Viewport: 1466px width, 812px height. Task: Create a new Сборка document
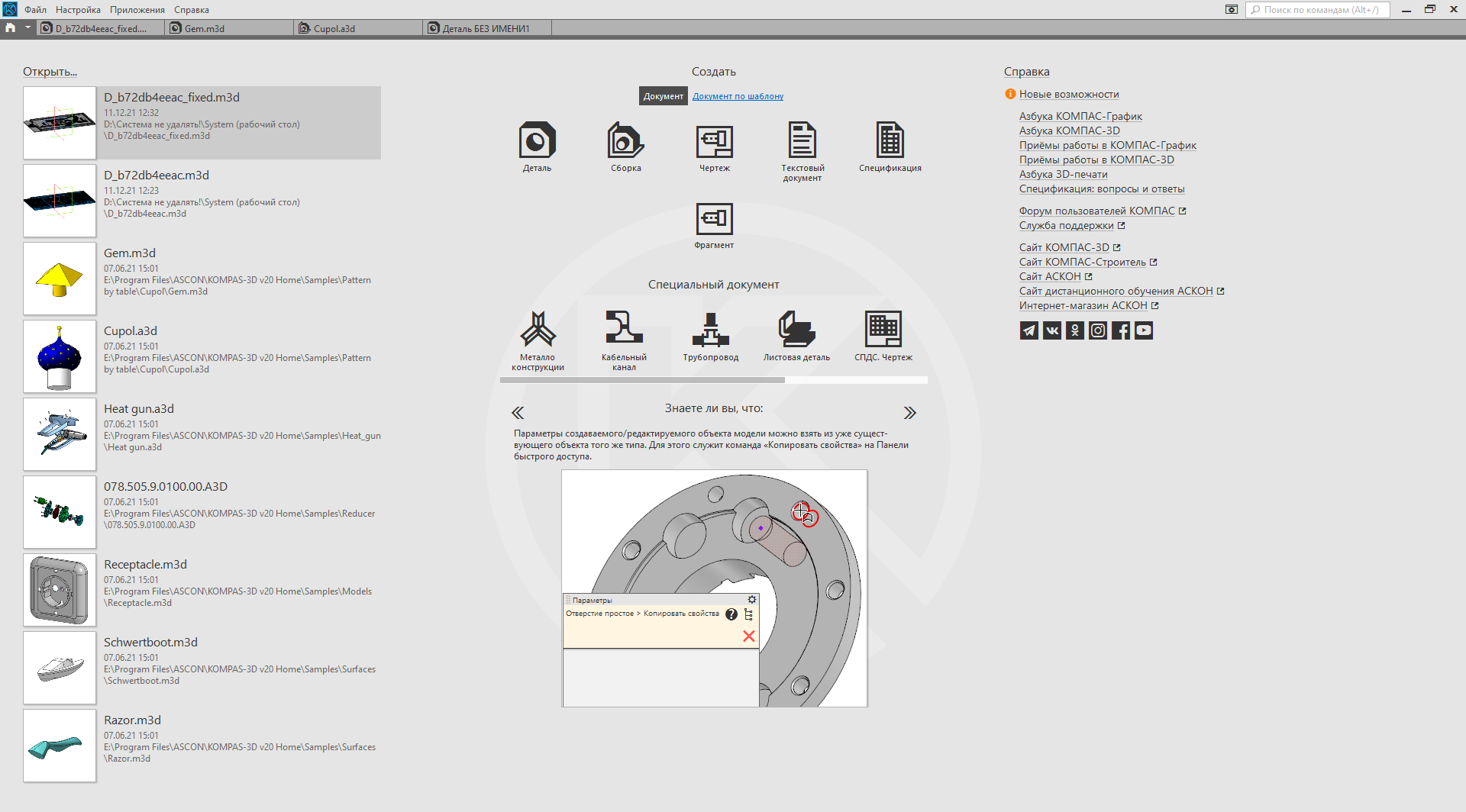click(625, 147)
